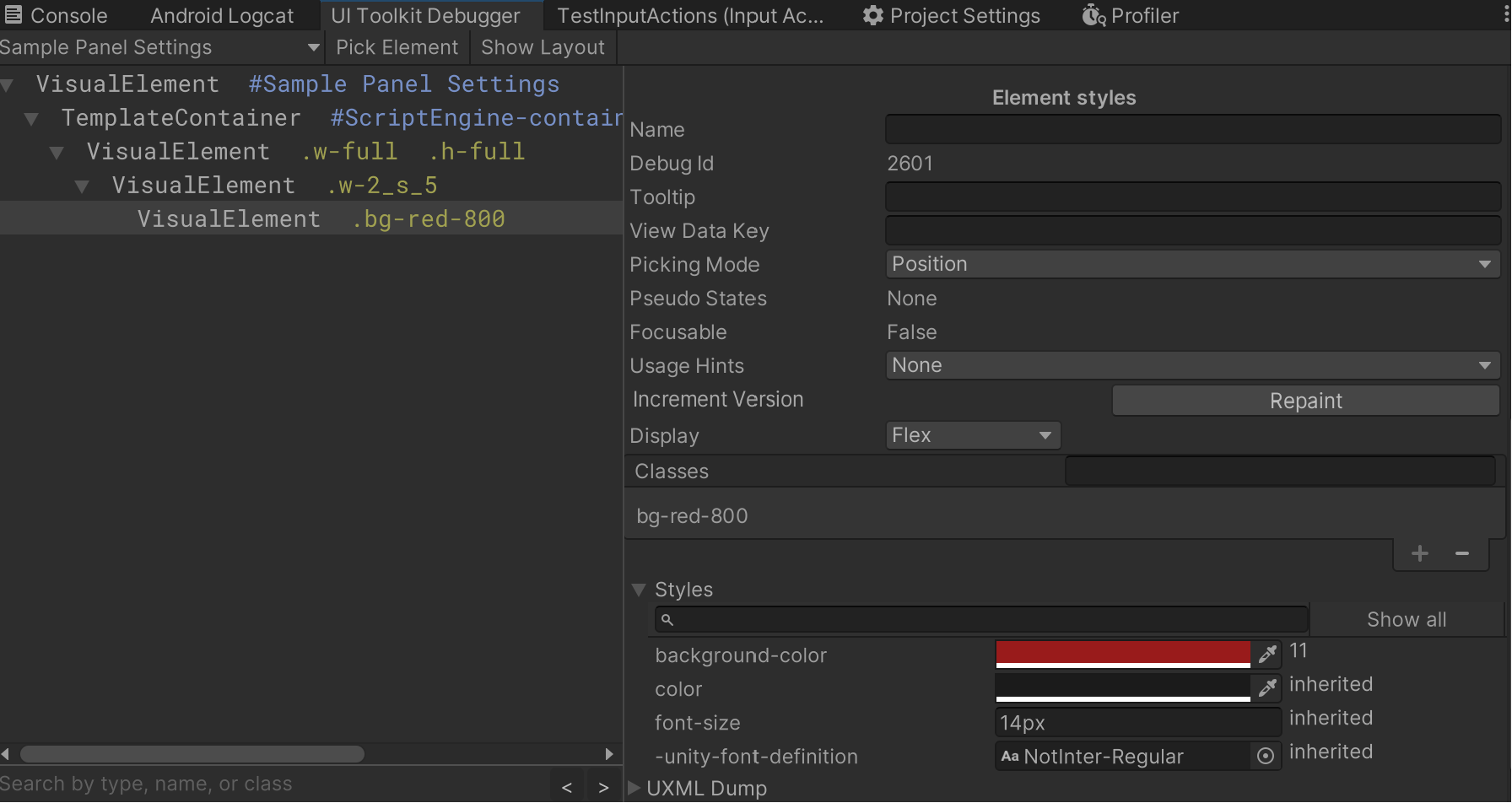
Task: Click the magnifier icon in the Styles search
Action: [x=668, y=619]
